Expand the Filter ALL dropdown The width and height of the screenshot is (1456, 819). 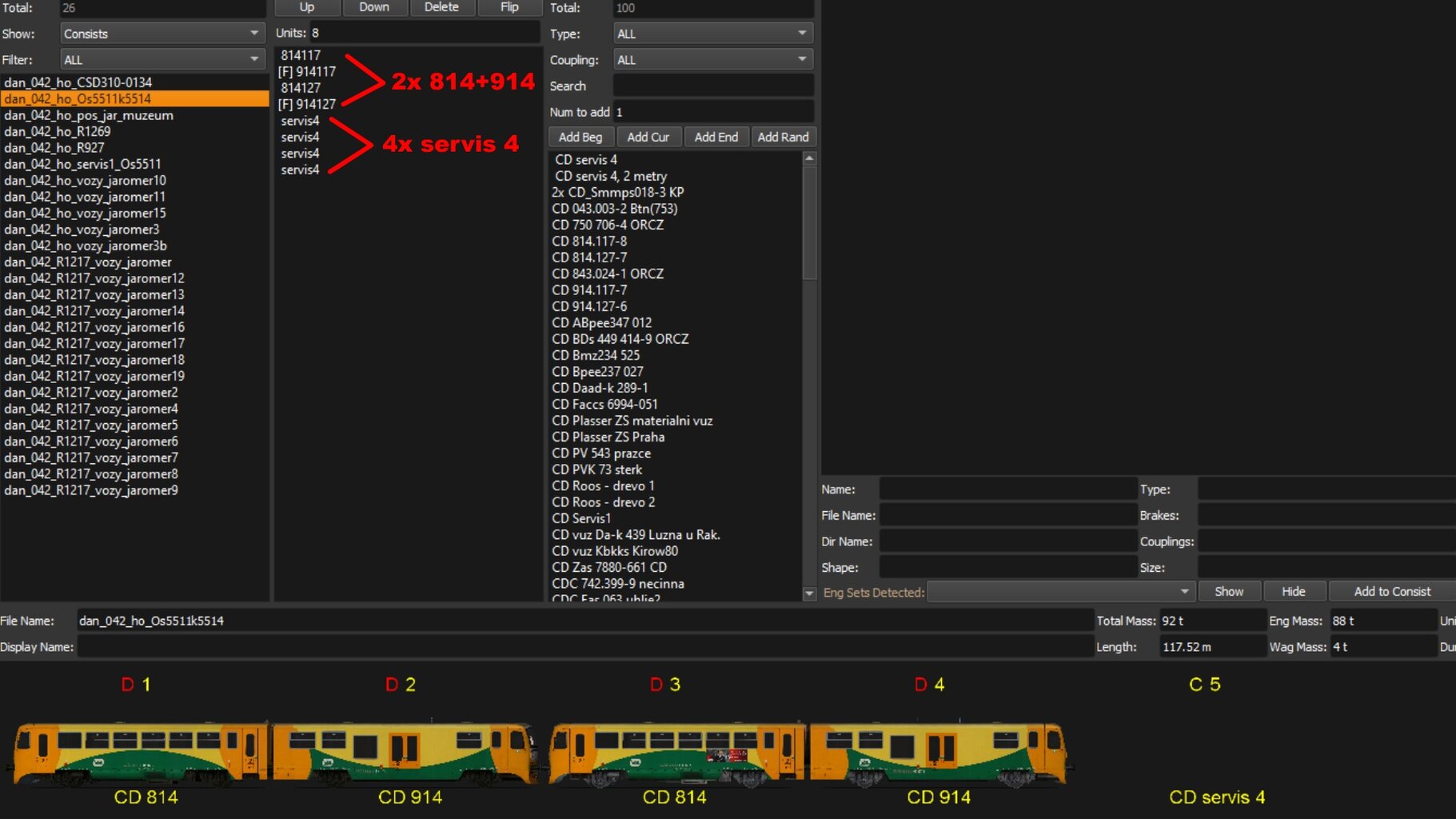(162, 60)
